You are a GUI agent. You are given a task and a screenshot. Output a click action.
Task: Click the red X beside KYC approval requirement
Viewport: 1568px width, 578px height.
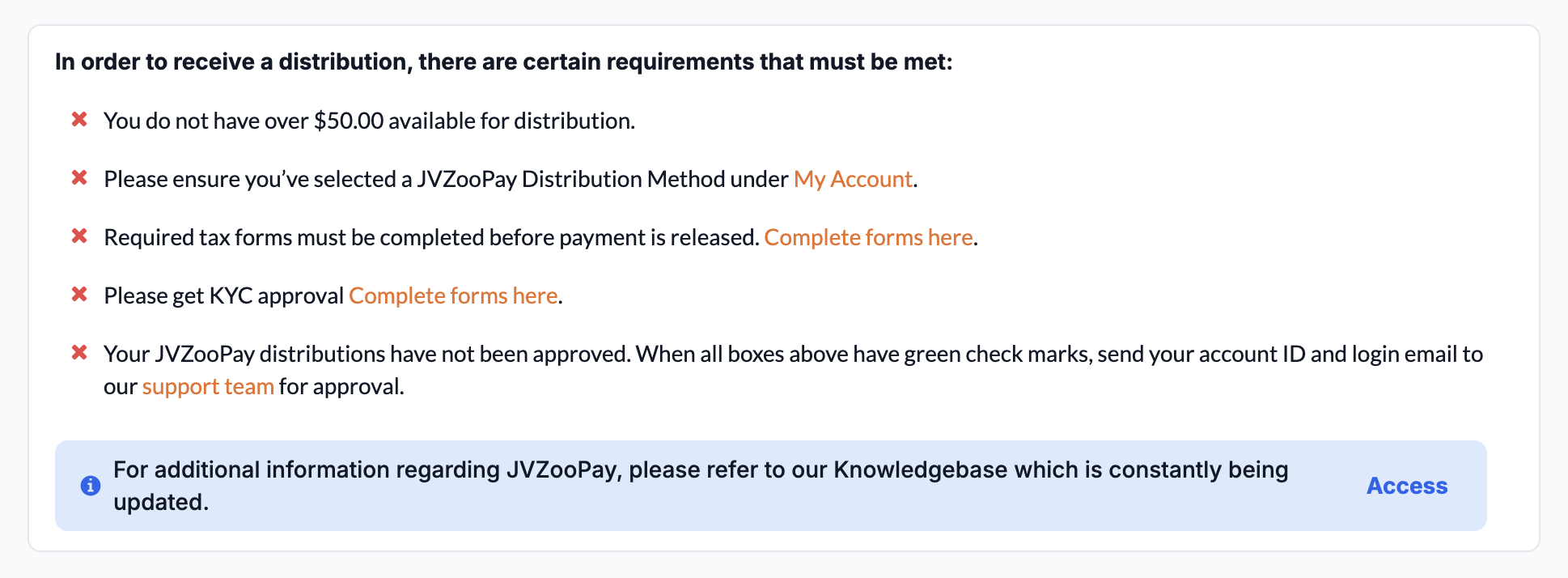coord(79,295)
